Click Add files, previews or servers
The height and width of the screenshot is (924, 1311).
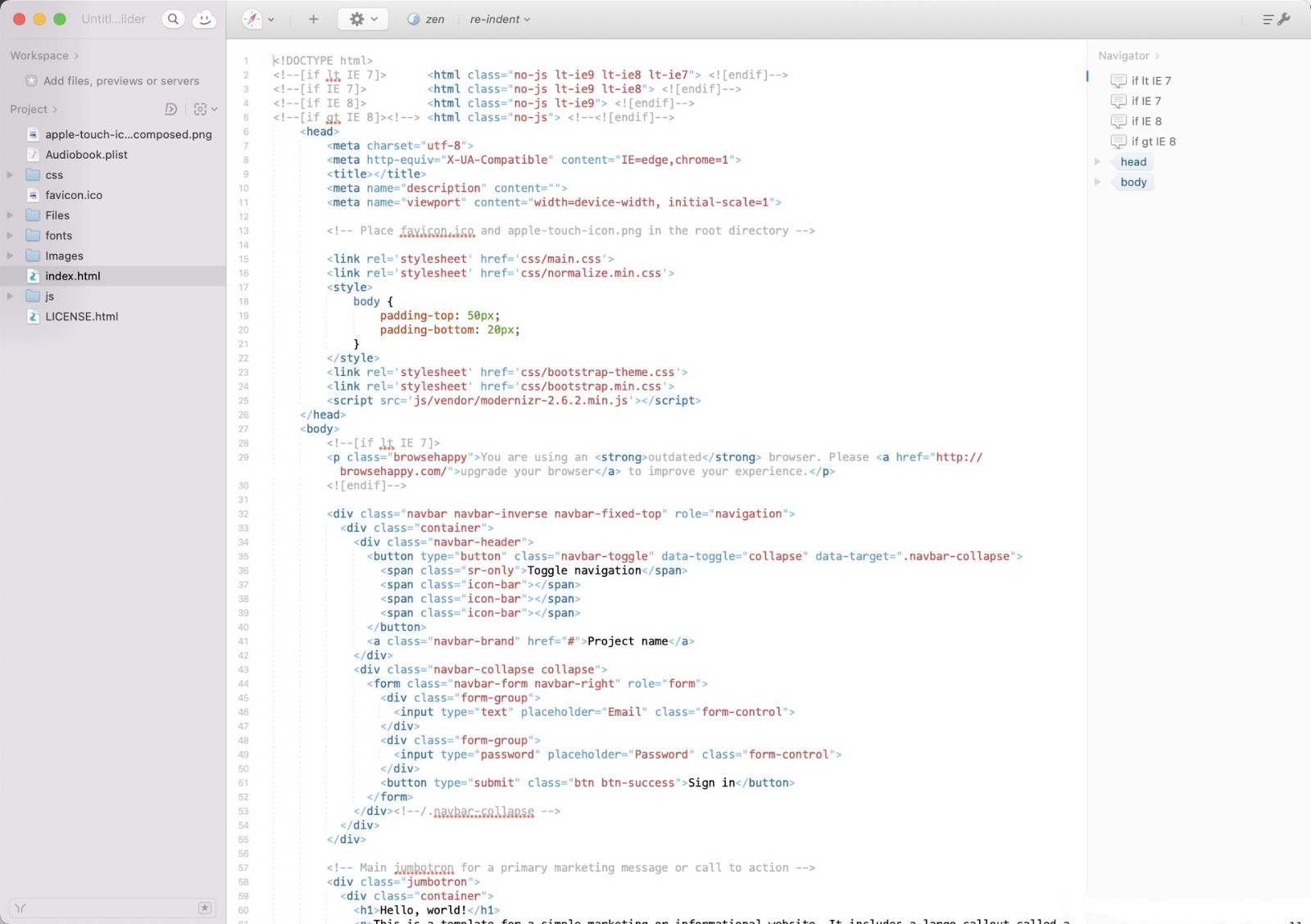point(121,81)
